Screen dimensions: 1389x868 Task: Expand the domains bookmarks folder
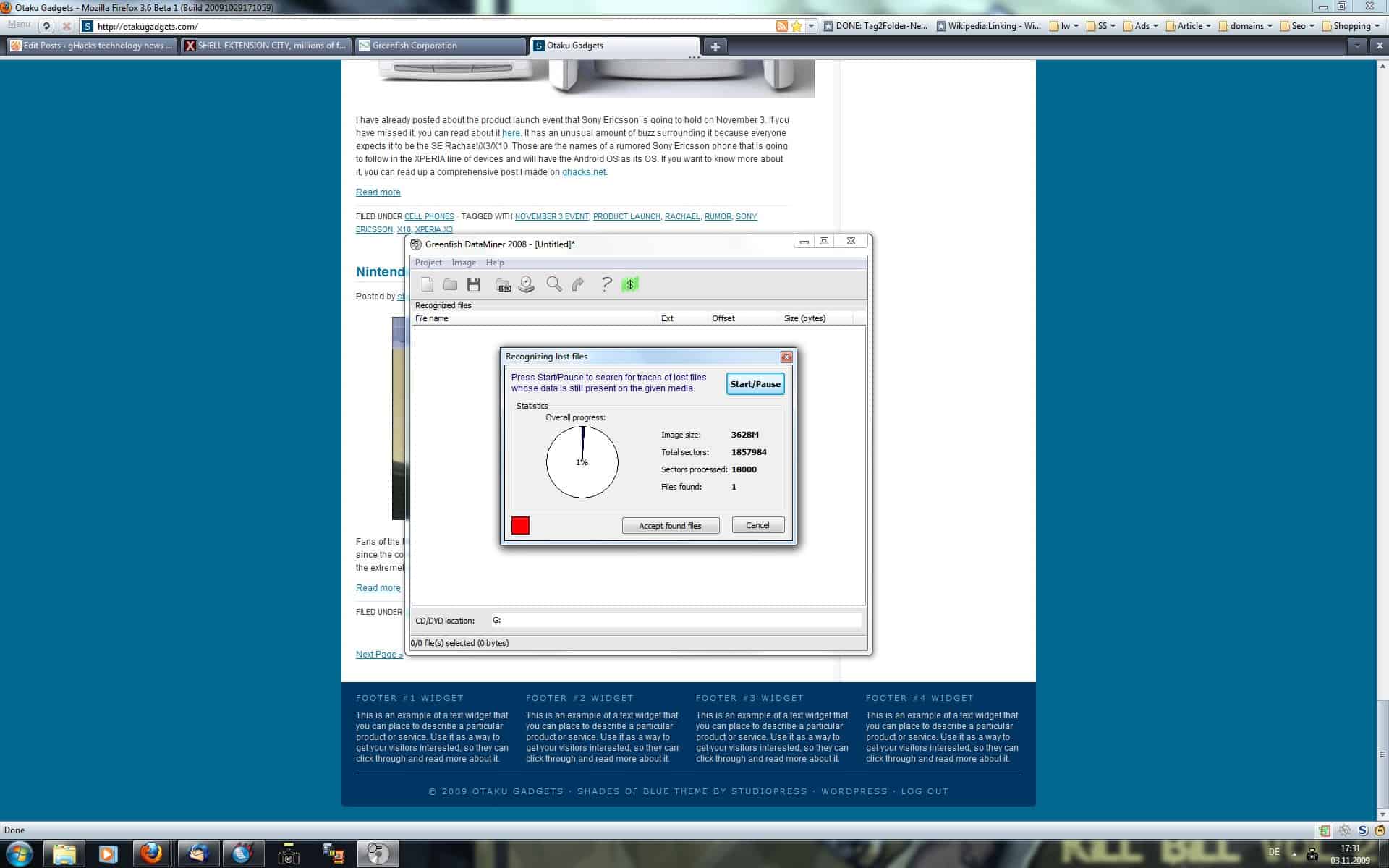(x=1246, y=26)
